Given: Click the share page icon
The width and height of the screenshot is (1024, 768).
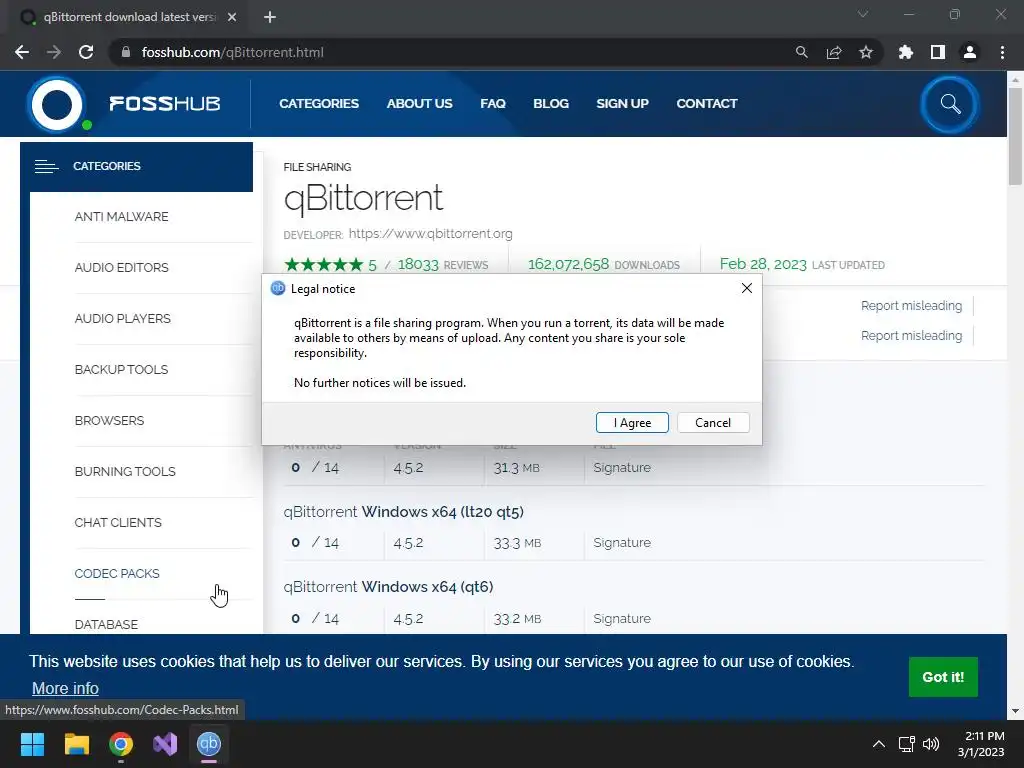Looking at the screenshot, I should pyautogui.click(x=834, y=52).
